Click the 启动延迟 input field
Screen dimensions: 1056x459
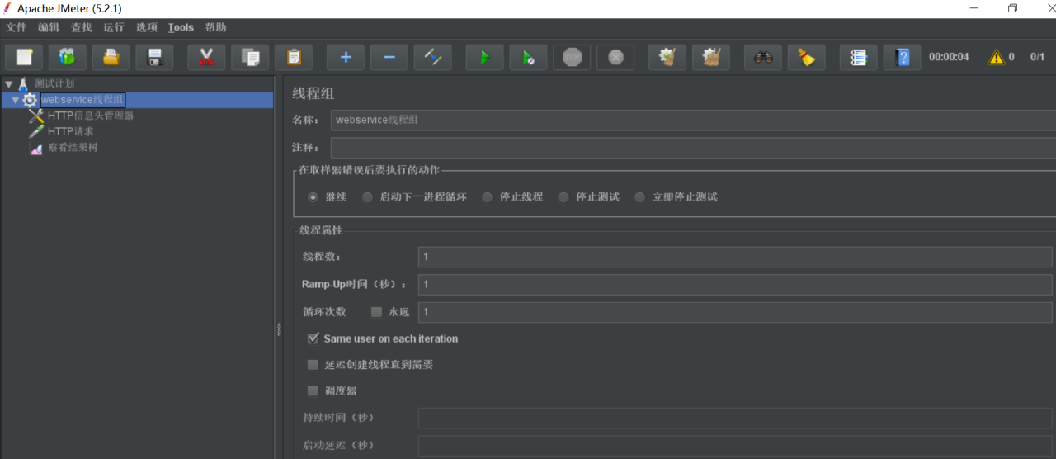click(735, 446)
